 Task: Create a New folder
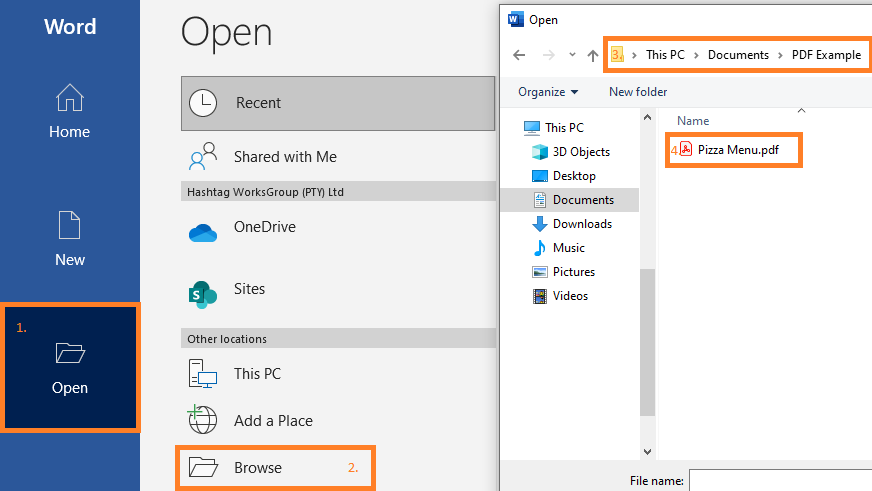pyautogui.click(x=638, y=92)
